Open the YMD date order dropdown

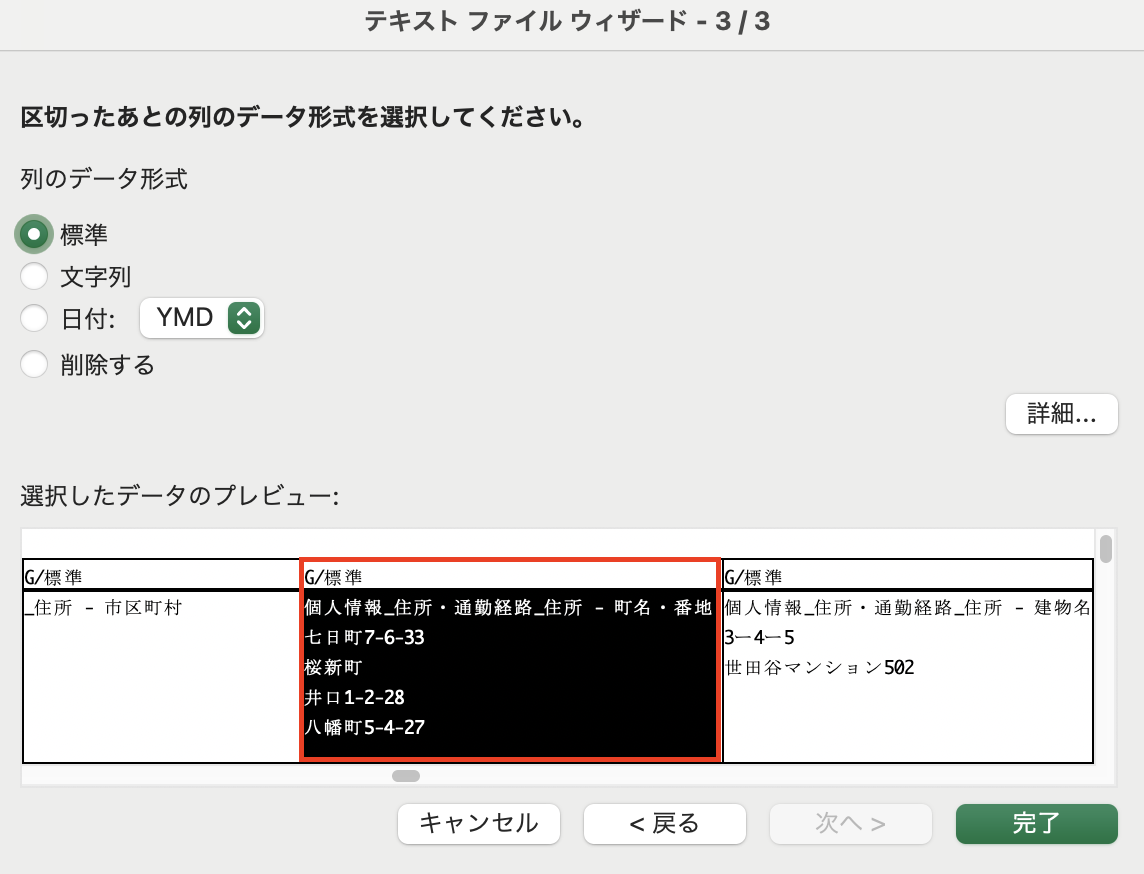pyautogui.click(x=201, y=317)
